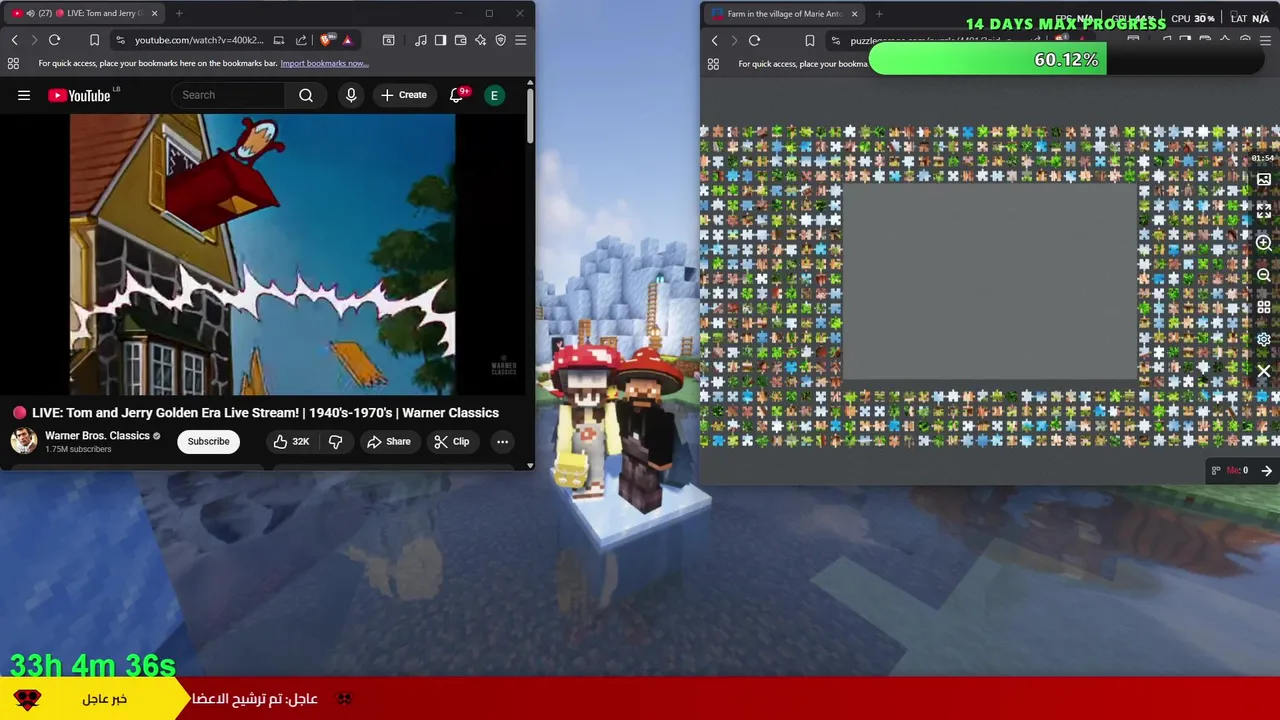
Task: Click YouTube window address bar URL
Action: click(199, 40)
